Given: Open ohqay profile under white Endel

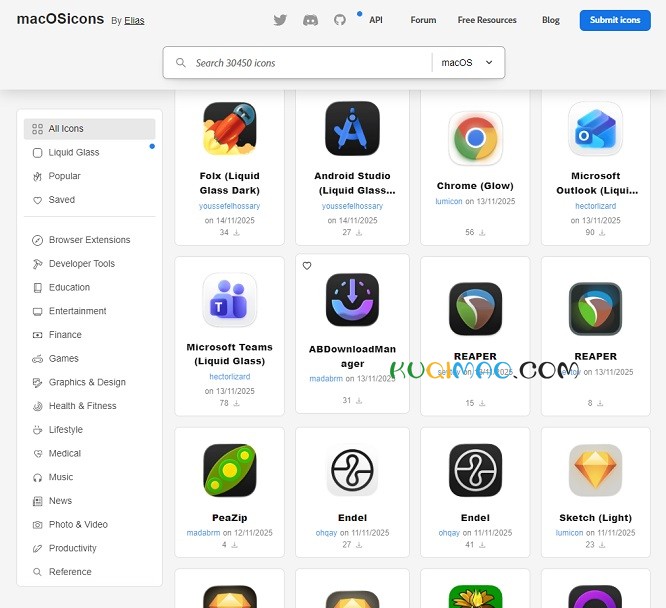Looking at the screenshot, I should (326, 533).
